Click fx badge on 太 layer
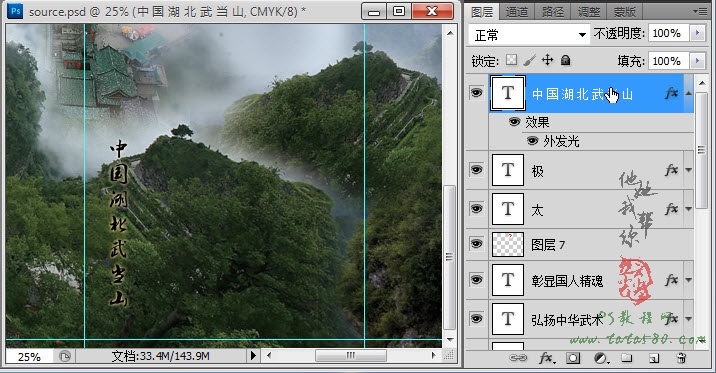The width and height of the screenshot is (716, 373). [671, 209]
